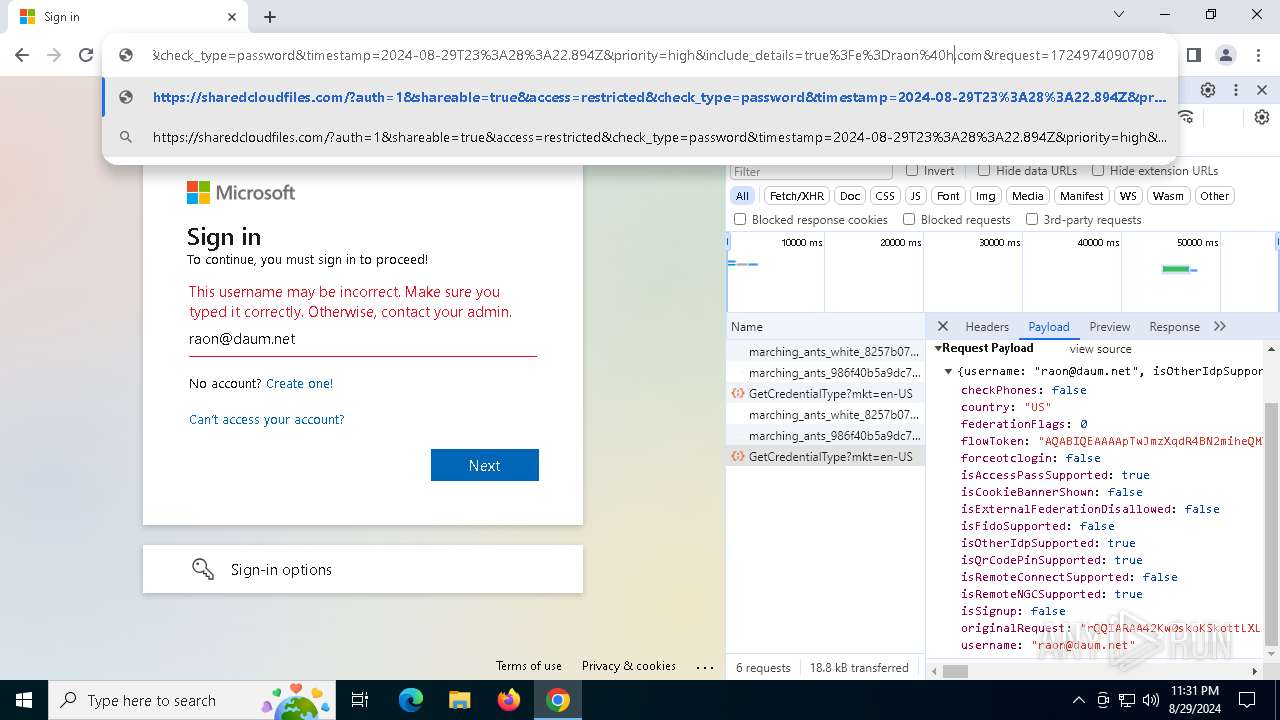Switch to the Preview tab

click(1110, 327)
